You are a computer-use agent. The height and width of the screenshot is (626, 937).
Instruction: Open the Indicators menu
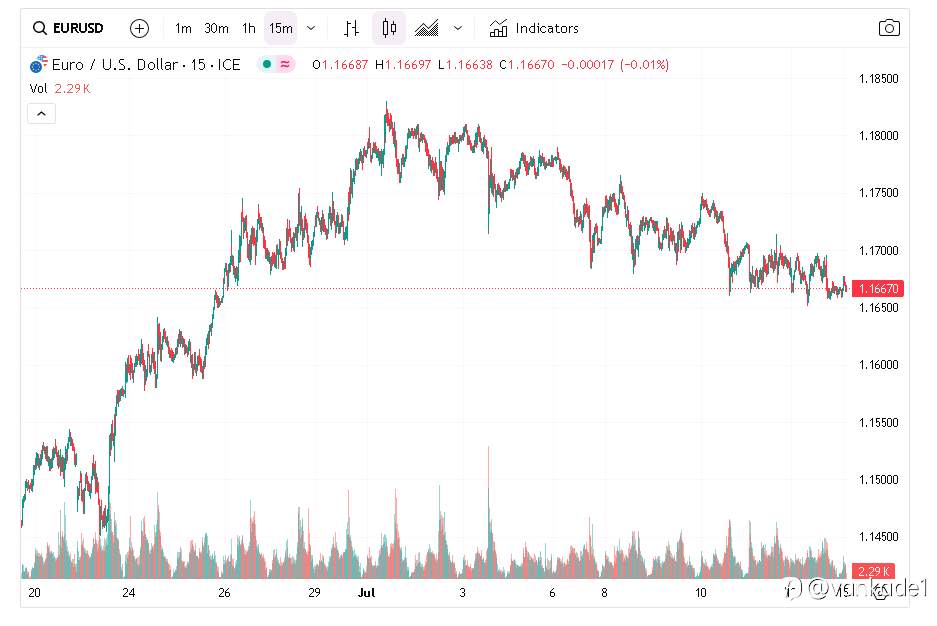coord(534,28)
